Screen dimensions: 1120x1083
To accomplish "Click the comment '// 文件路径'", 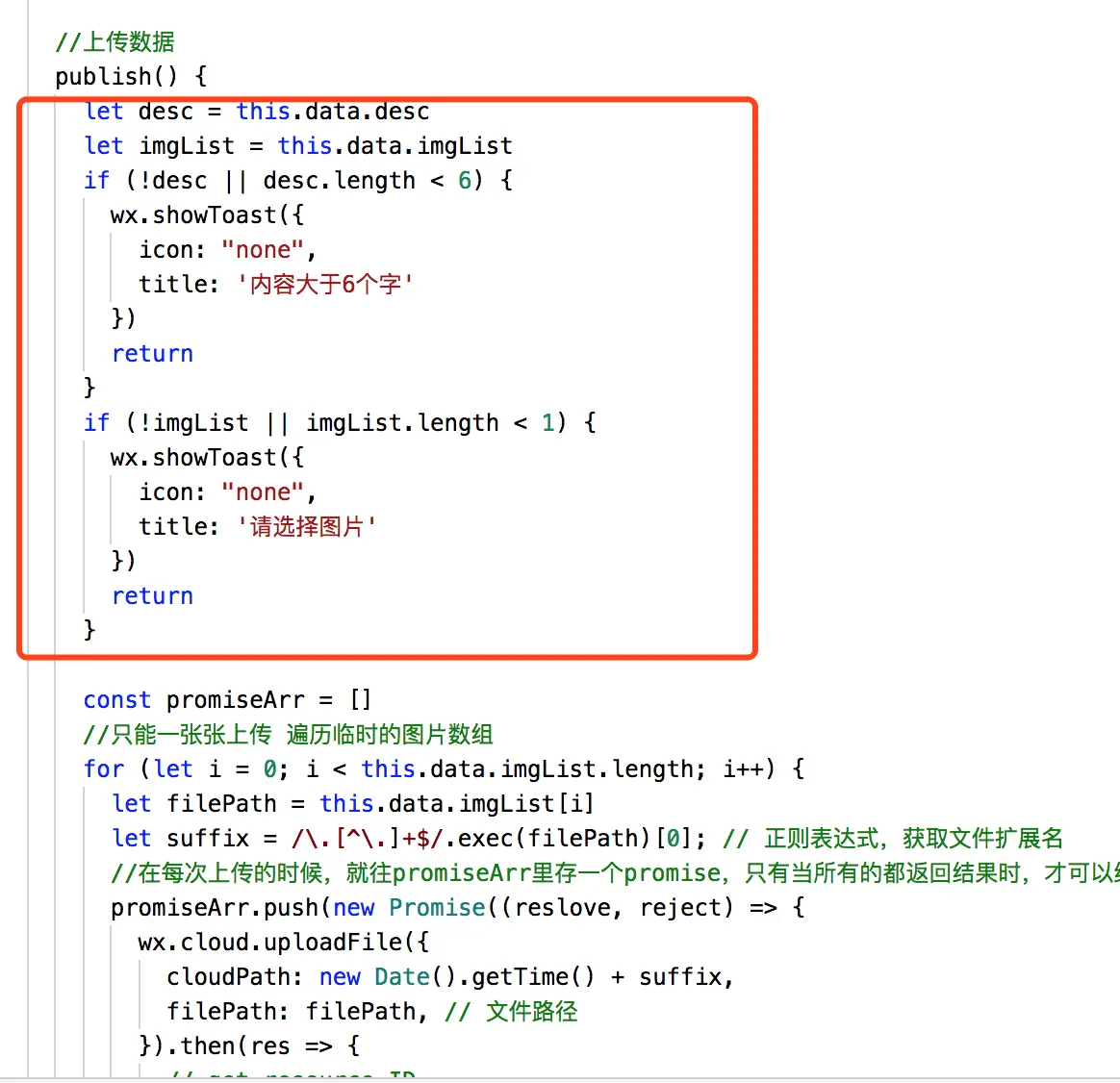I will tap(511, 1012).
